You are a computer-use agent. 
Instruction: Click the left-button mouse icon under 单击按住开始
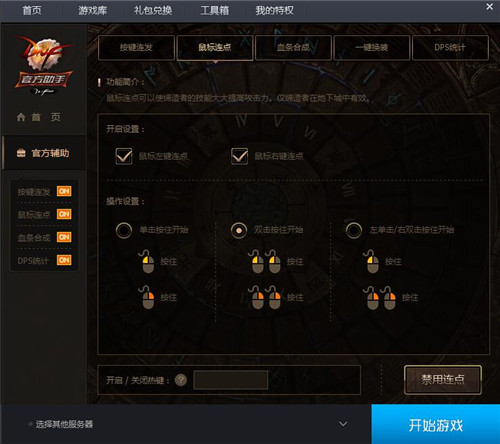147,261
